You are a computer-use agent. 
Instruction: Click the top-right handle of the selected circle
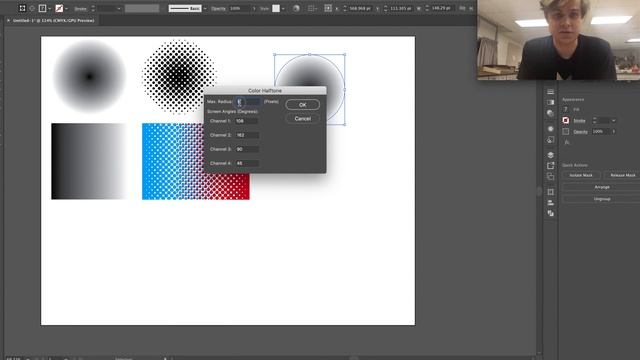(345, 54)
